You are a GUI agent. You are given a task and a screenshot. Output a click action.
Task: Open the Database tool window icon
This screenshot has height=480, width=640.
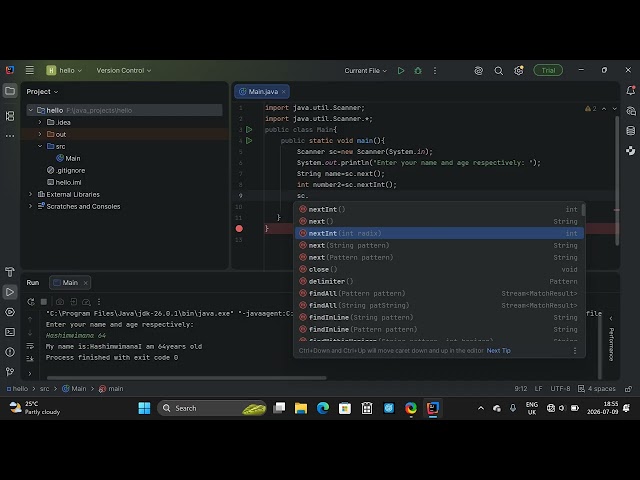[x=631, y=131]
